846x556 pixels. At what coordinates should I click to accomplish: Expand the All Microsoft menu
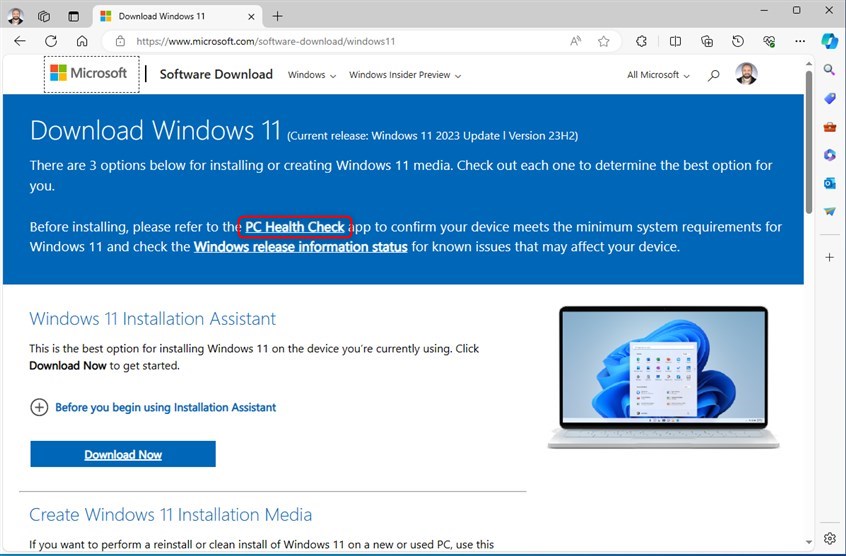[x=658, y=75]
